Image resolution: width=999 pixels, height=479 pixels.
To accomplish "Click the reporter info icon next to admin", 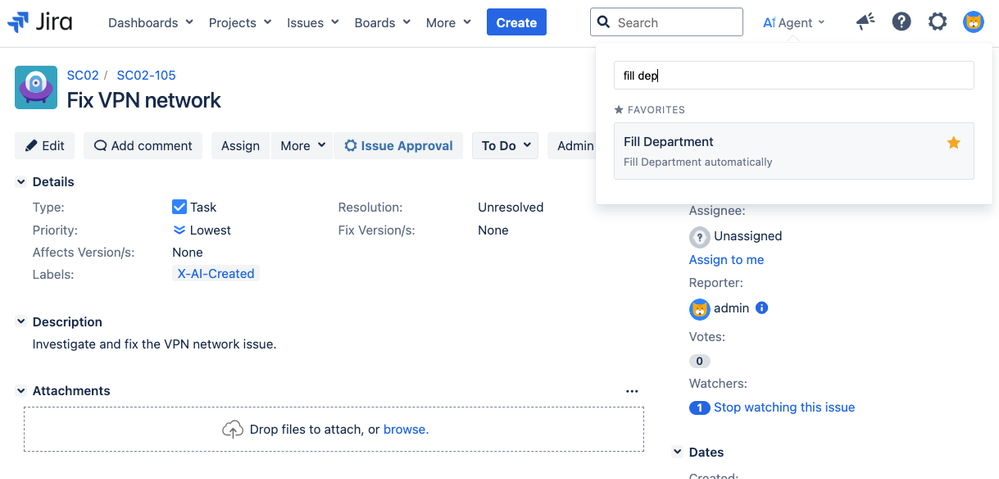I will pyautogui.click(x=761, y=308).
